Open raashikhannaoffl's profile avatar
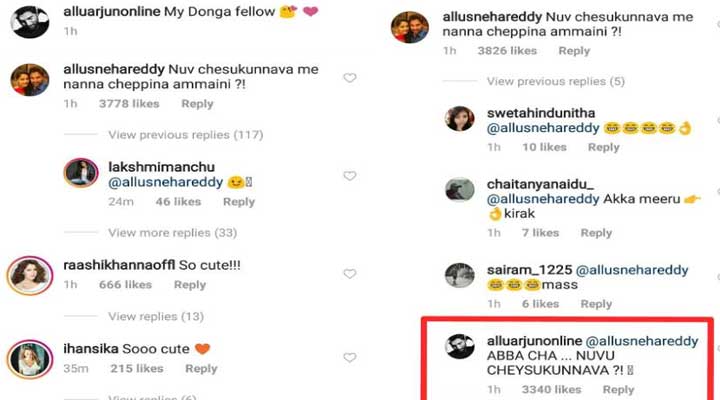The image size is (720, 400). (x=30, y=274)
